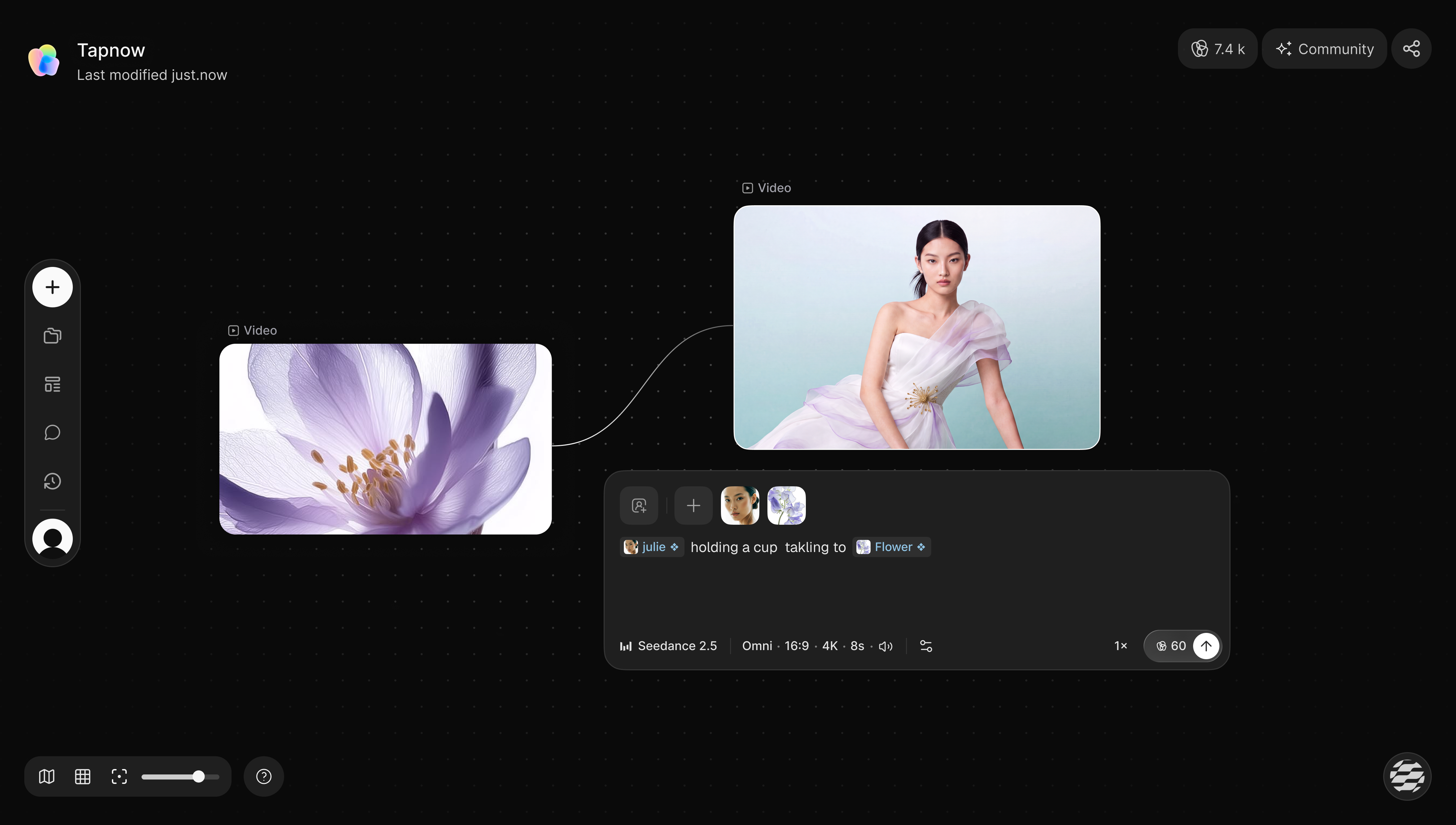Click the striped globe assistant icon at bottom right
Image resolution: width=1456 pixels, height=825 pixels.
coord(1407,776)
